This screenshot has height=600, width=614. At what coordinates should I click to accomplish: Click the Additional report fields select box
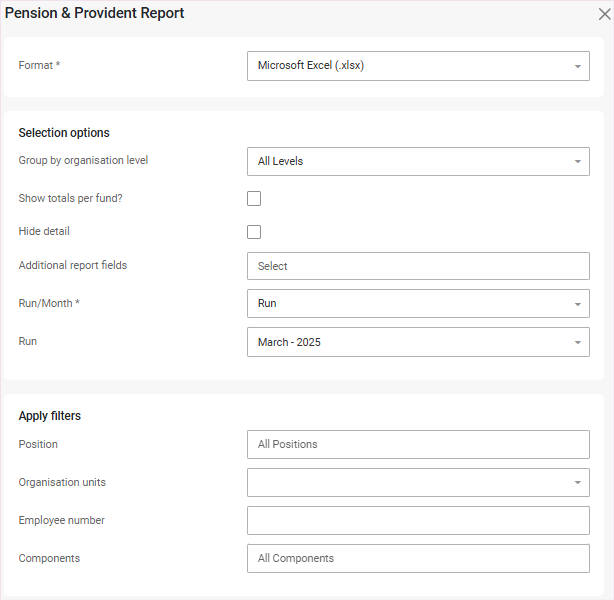[417, 266]
